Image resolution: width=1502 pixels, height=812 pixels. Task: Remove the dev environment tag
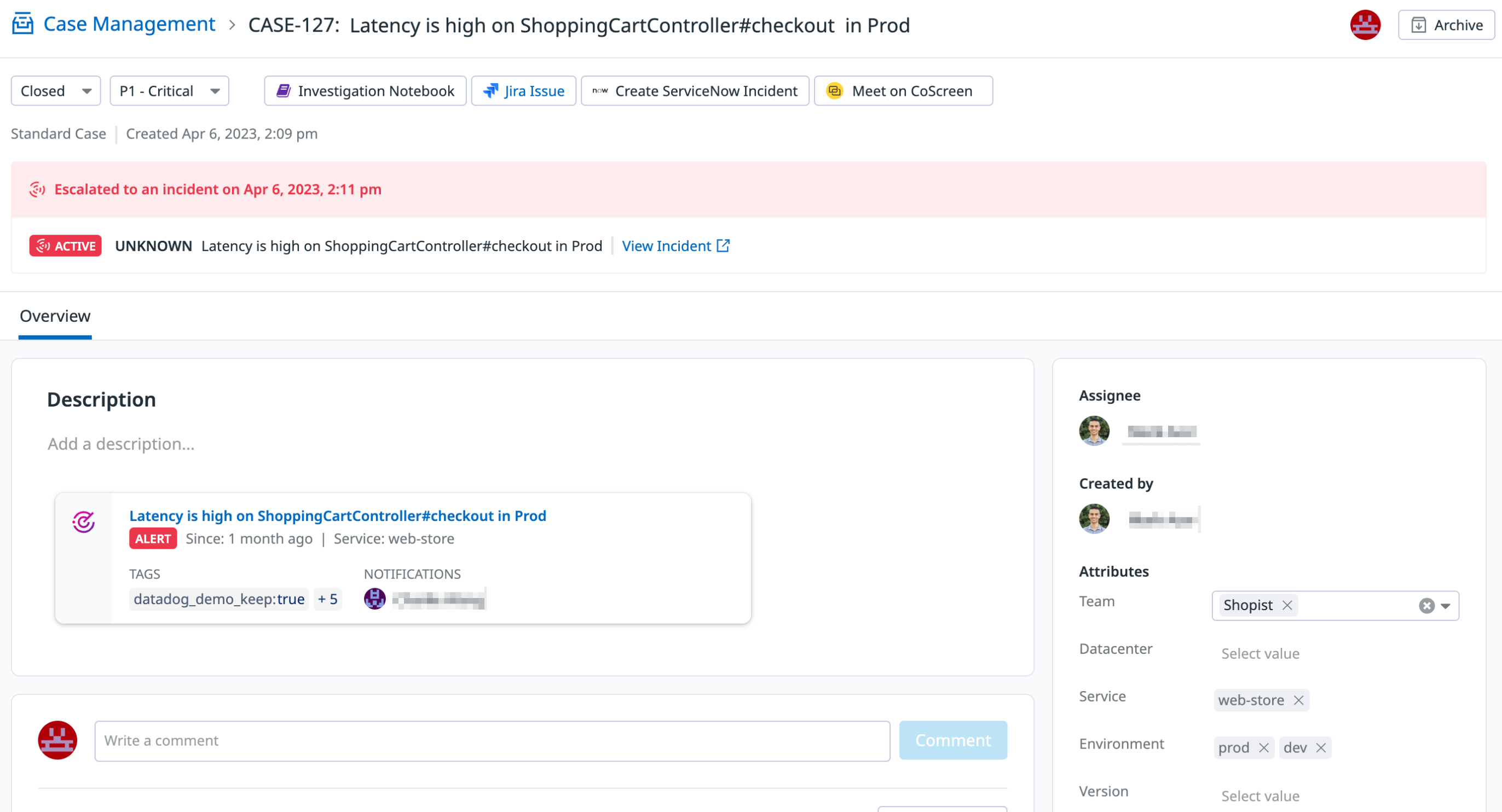[1321, 747]
